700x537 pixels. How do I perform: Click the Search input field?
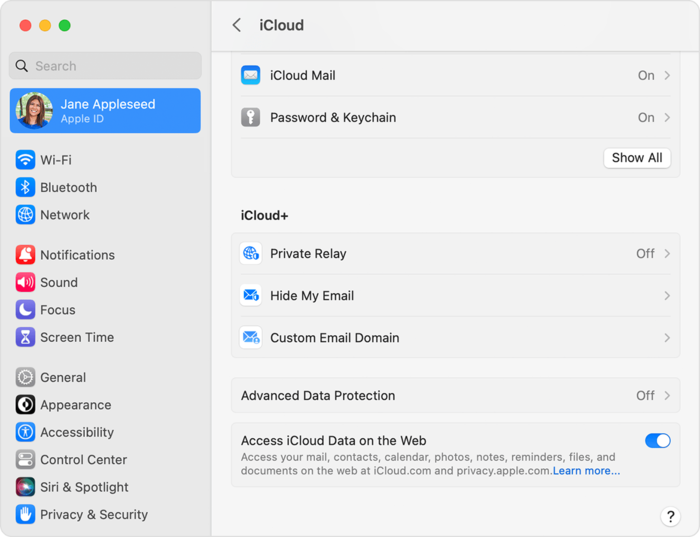click(105, 66)
